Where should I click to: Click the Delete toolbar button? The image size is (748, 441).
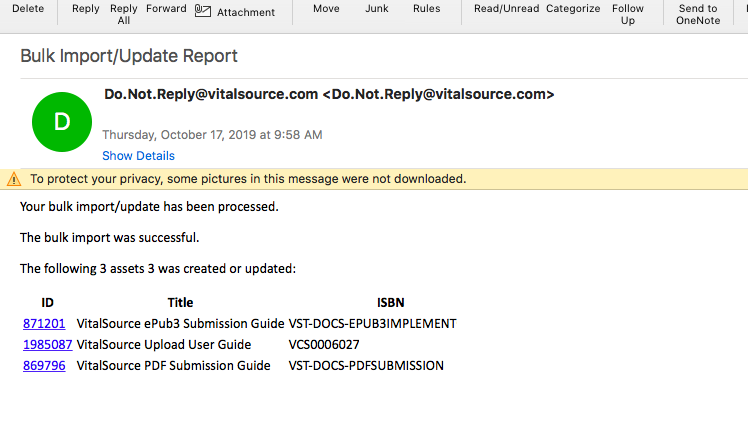tap(28, 9)
